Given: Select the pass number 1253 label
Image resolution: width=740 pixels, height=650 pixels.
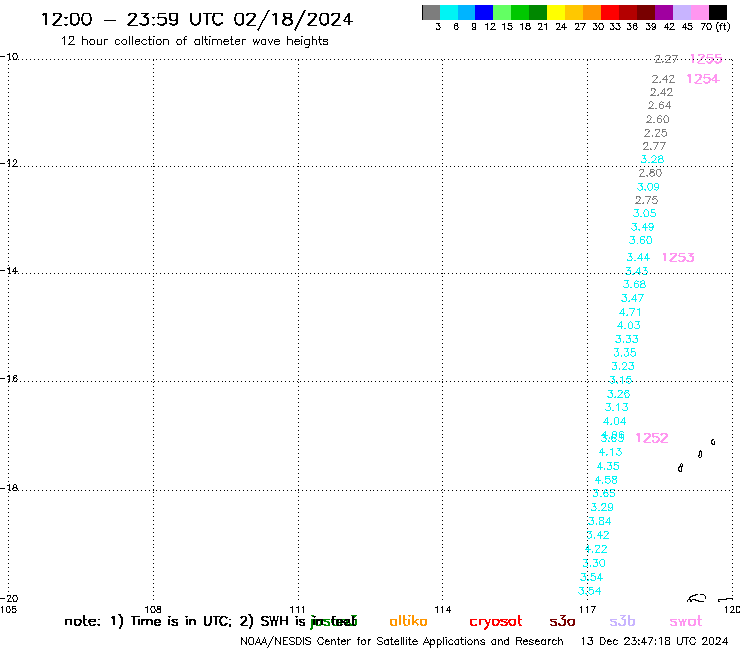Looking at the screenshot, I should click(678, 257).
